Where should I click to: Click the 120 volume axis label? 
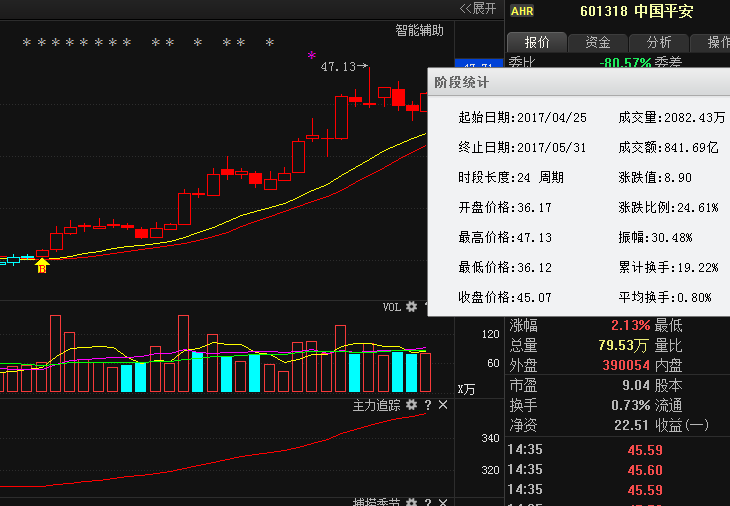[490, 334]
